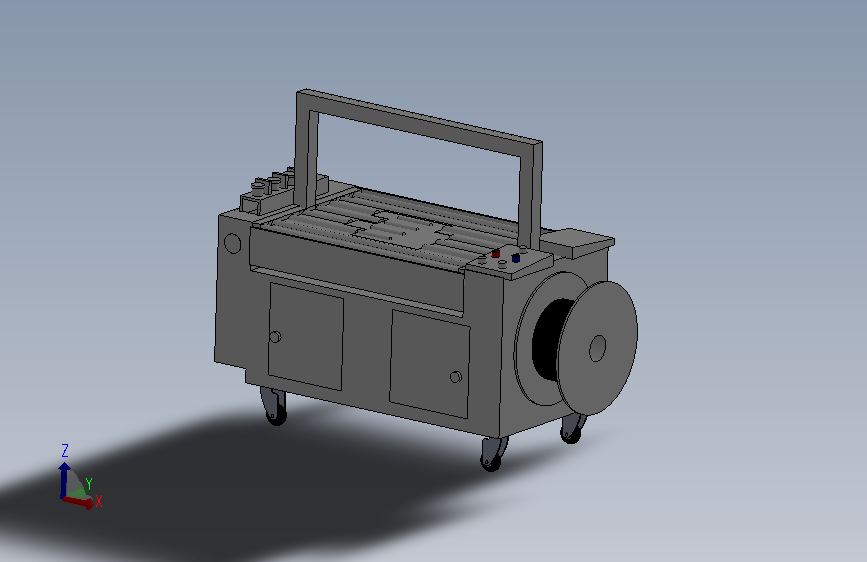Select the round port on the machine's left side panel
867x562 pixels.
click(x=233, y=243)
